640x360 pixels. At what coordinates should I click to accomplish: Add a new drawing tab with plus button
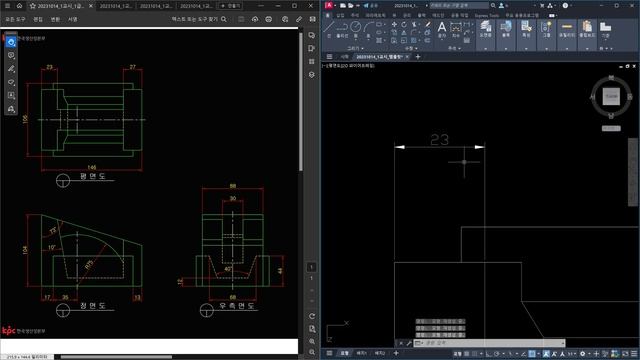point(418,57)
